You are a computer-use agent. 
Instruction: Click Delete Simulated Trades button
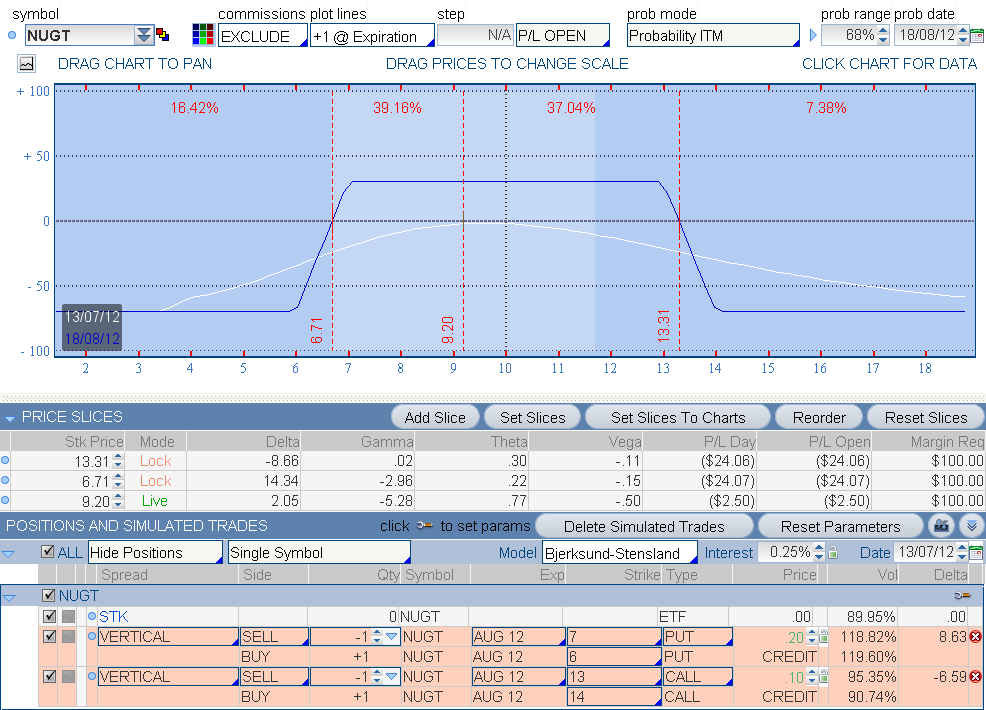pyautogui.click(x=642, y=526)
